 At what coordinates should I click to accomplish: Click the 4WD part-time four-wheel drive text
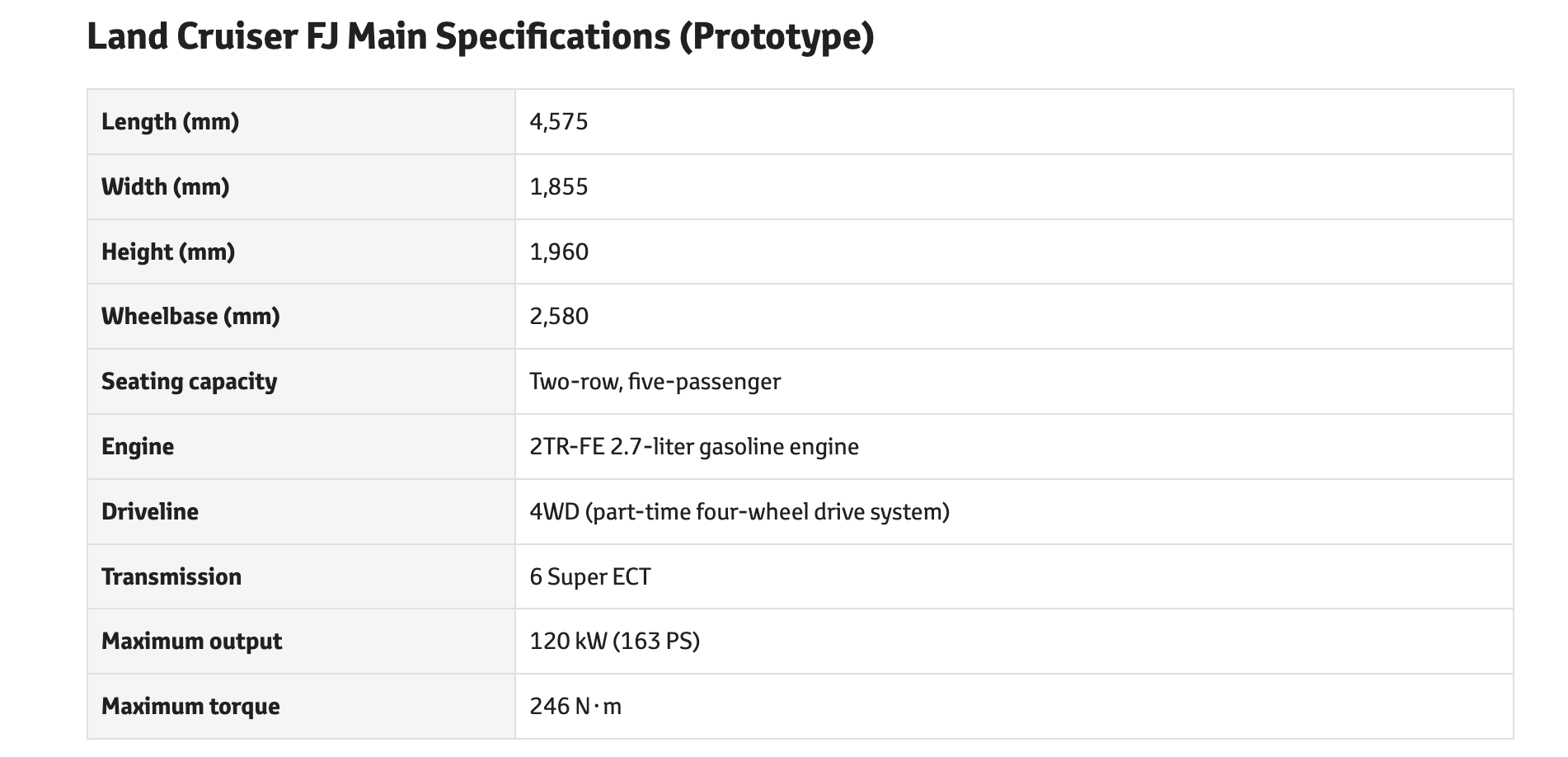point(739,512)
